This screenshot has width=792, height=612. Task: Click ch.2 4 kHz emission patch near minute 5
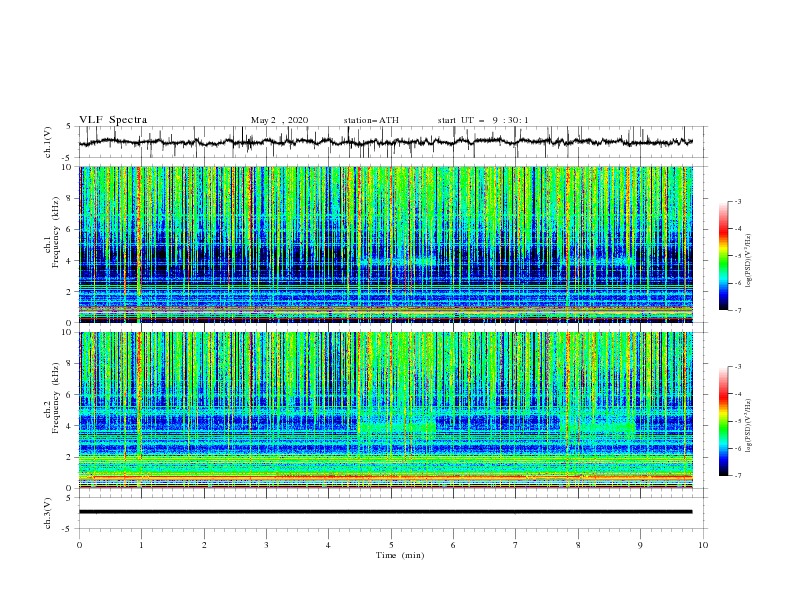(398, 426)
